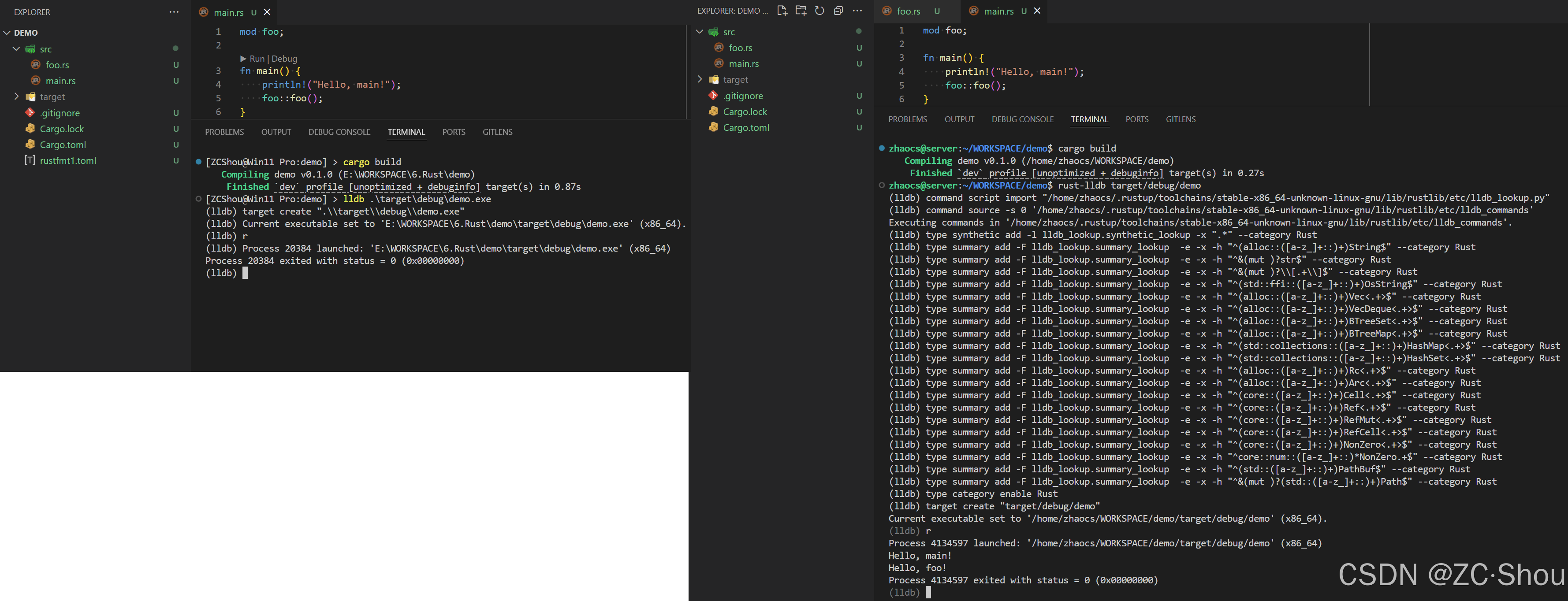Collapse the src folder in Explorer
Screen dimensions: 1568x601
(16, 48)
